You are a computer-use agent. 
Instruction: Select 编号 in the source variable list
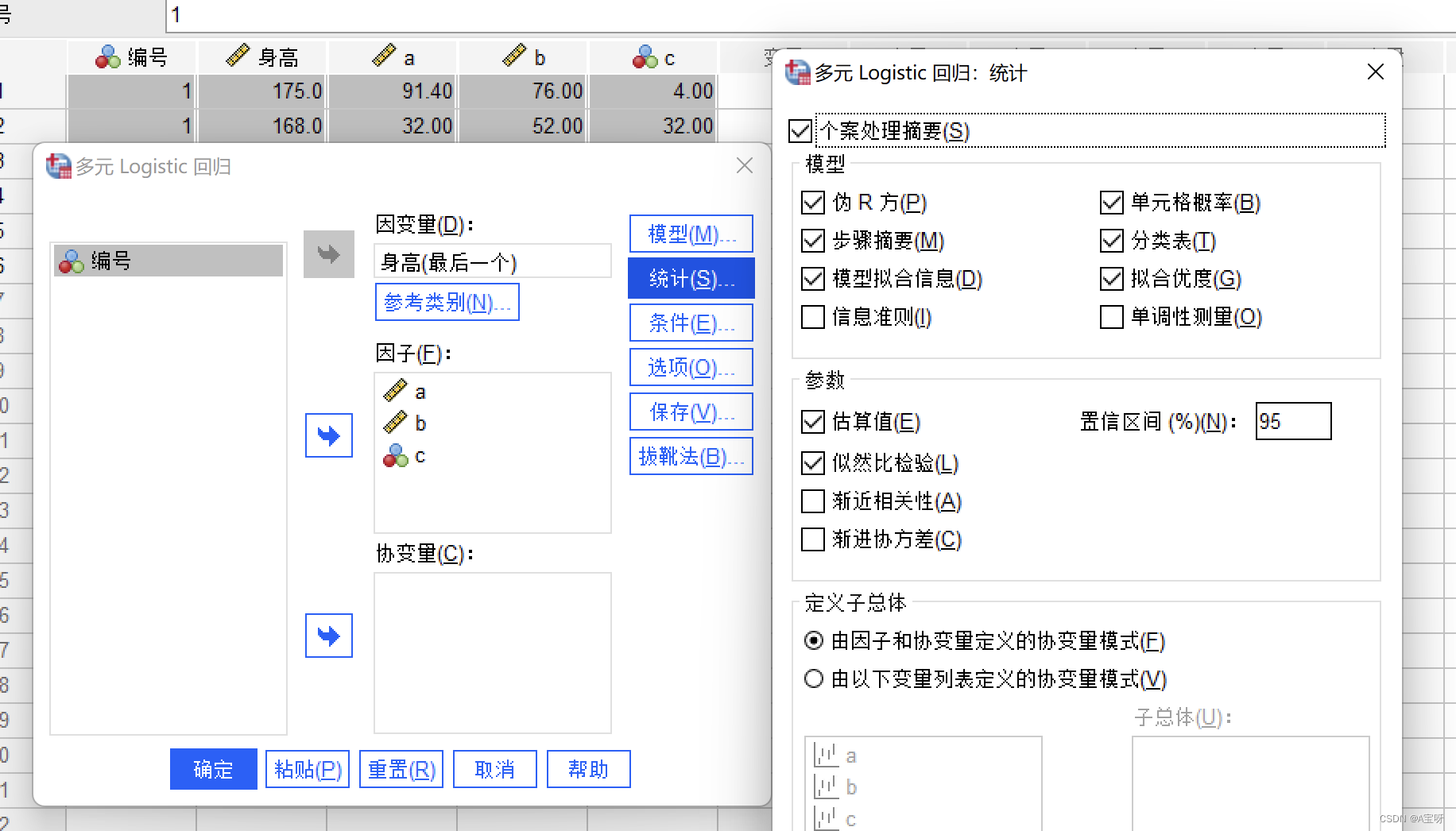click(168, 261)
